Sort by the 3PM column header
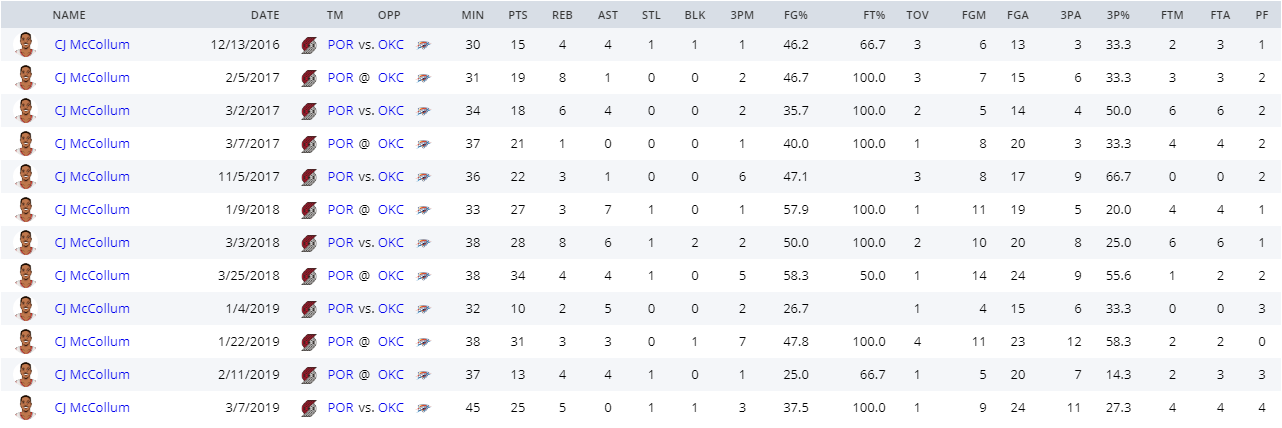This screenshot has width=1282, height=428. click(742, 16)
